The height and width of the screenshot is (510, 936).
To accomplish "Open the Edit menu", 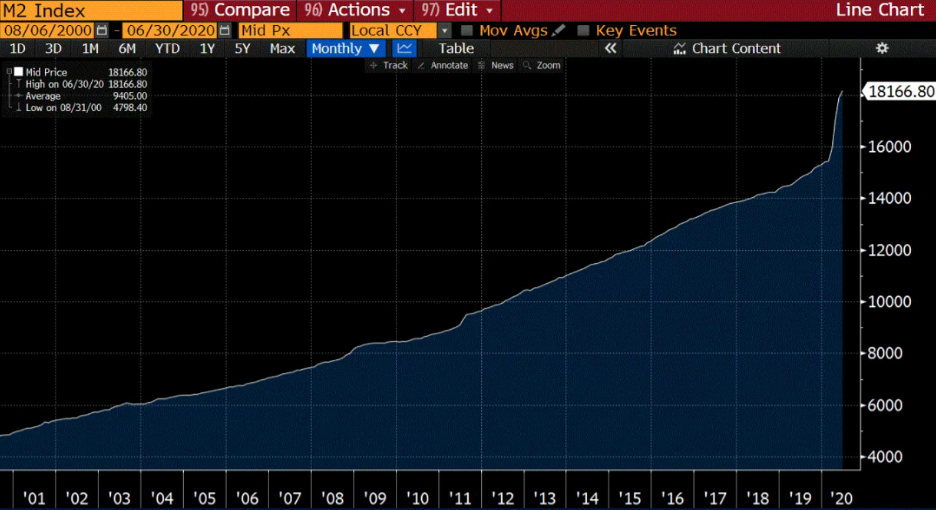I will 462,10.
